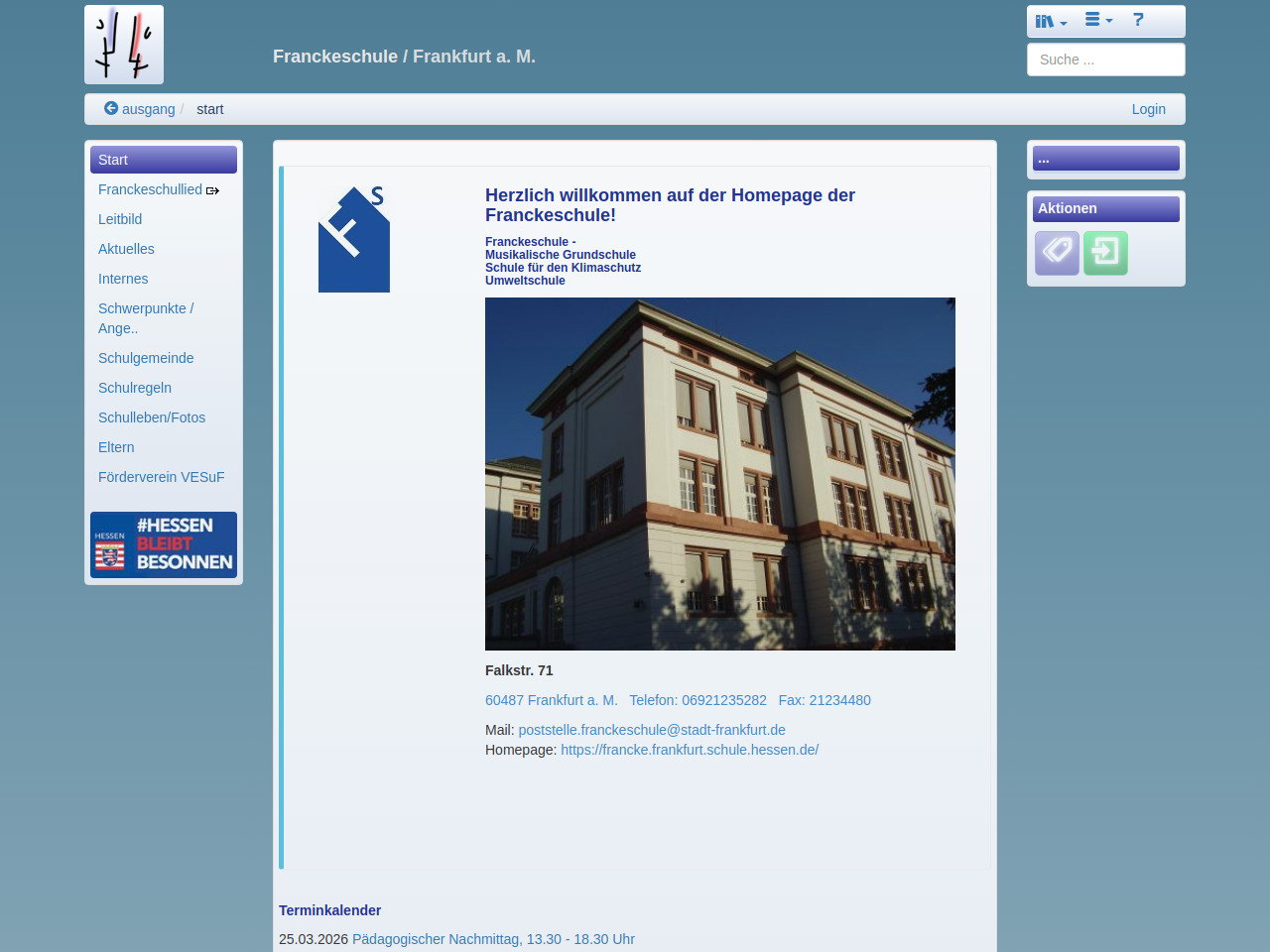Click the Login link
Image resolution: width=1270 pixels, height=952 pixels.
click(1148, 109)
